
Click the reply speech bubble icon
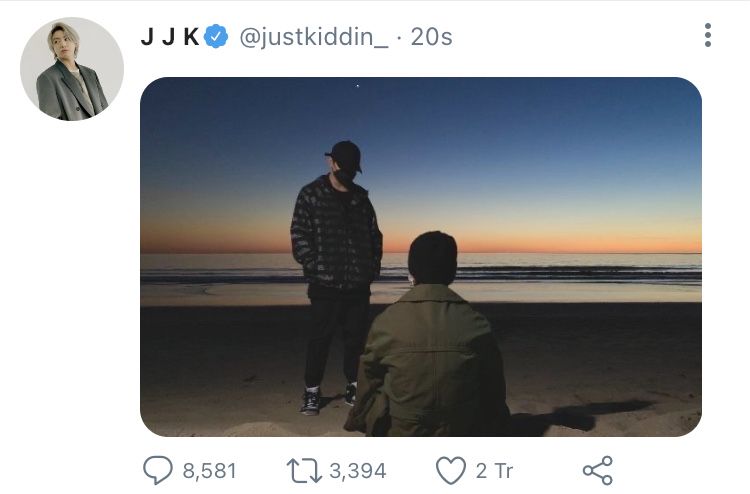tap(158, 470)
